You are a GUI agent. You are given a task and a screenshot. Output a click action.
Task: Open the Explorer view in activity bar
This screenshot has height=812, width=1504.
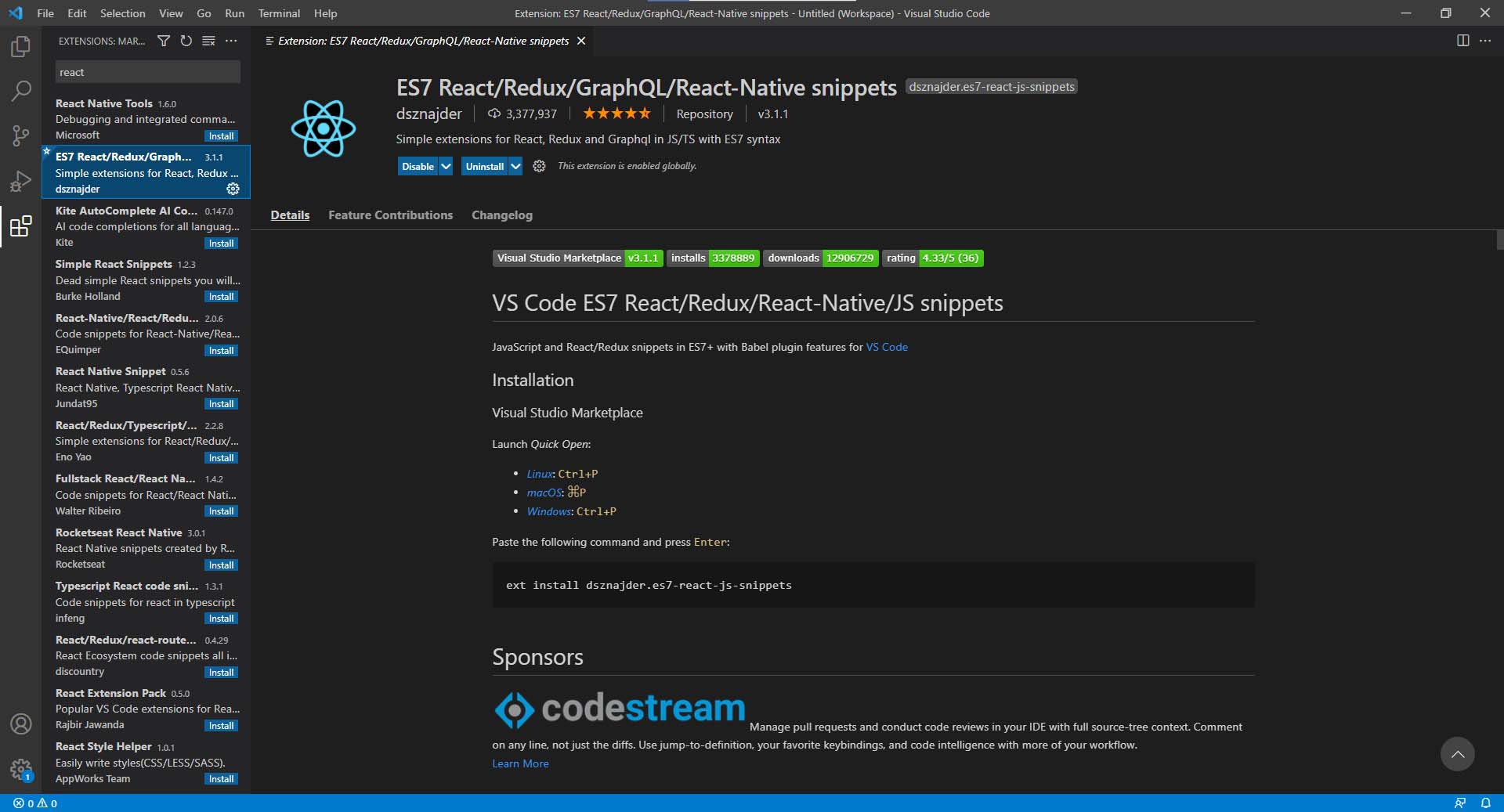[21, 47]
